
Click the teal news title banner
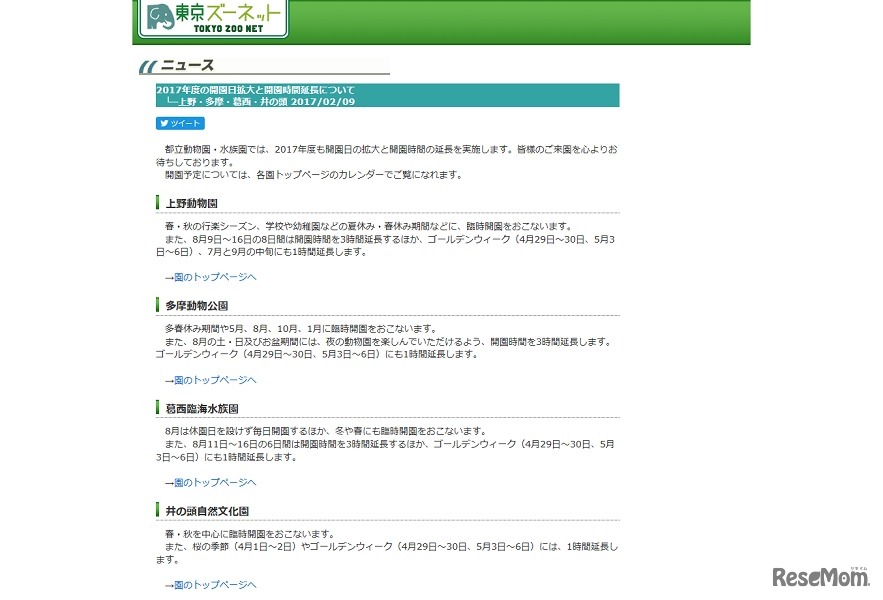387,95
